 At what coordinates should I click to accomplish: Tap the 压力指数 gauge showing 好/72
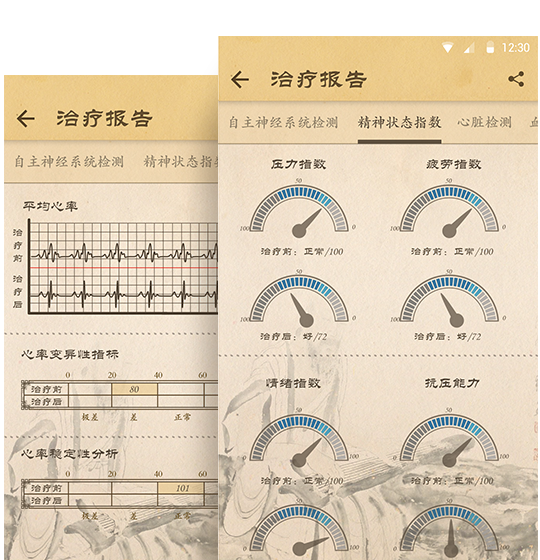(x=299, y=301)
